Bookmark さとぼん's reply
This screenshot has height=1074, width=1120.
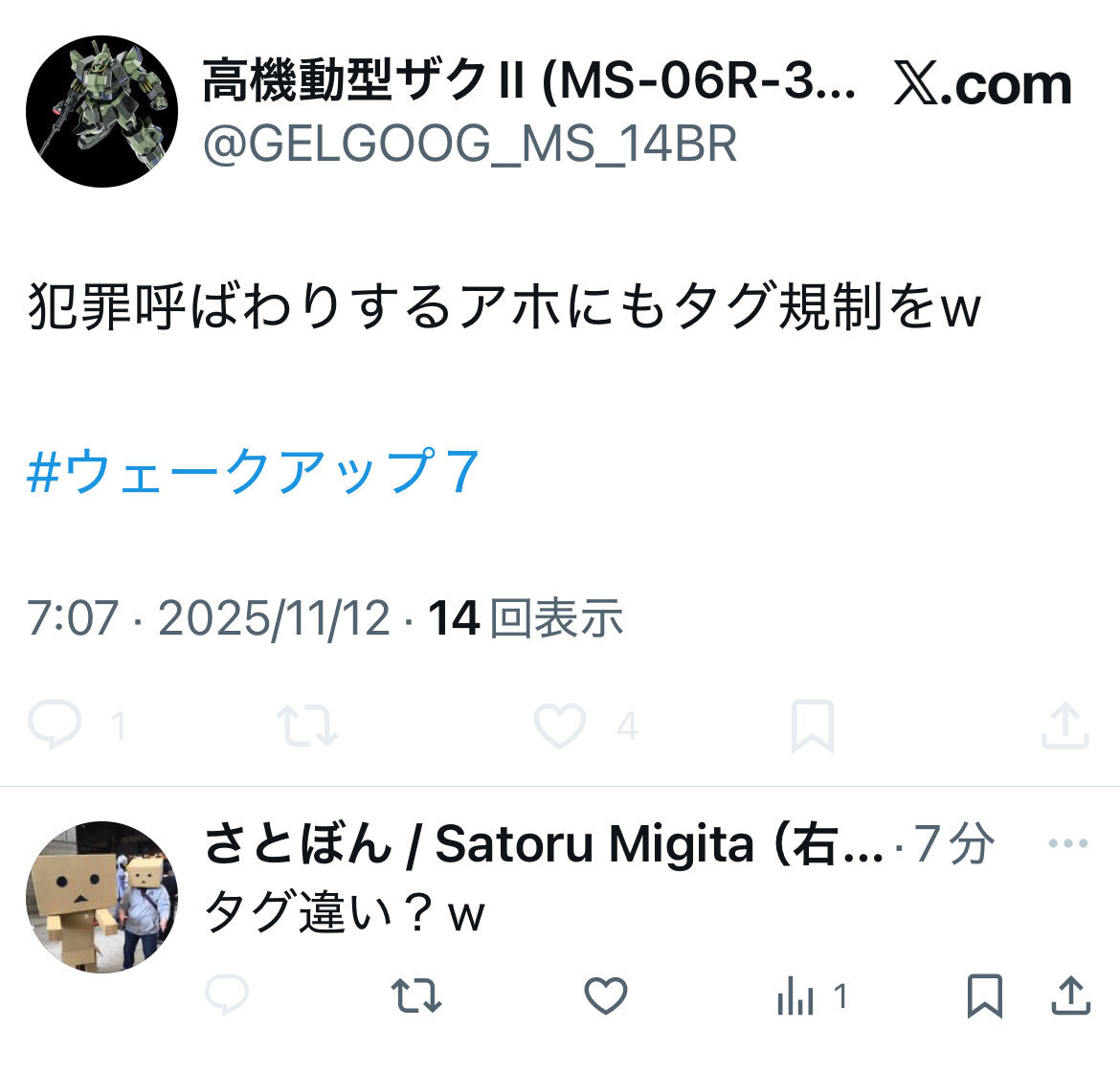pos(985,996)
